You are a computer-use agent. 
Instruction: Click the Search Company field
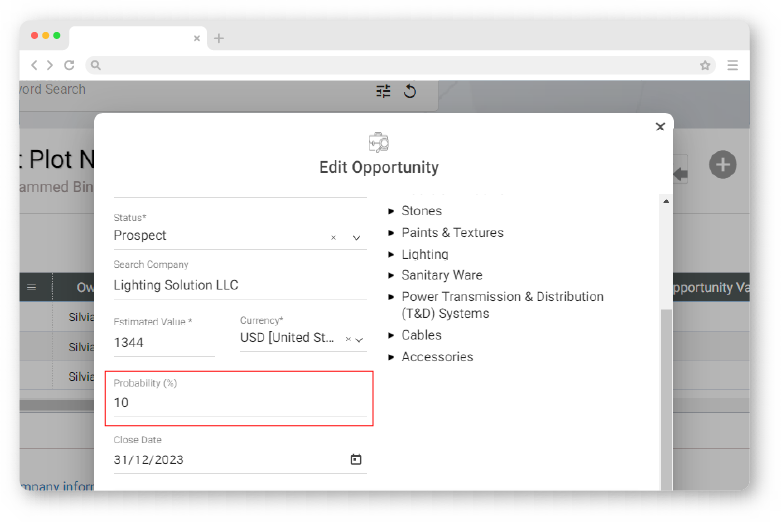240,285
